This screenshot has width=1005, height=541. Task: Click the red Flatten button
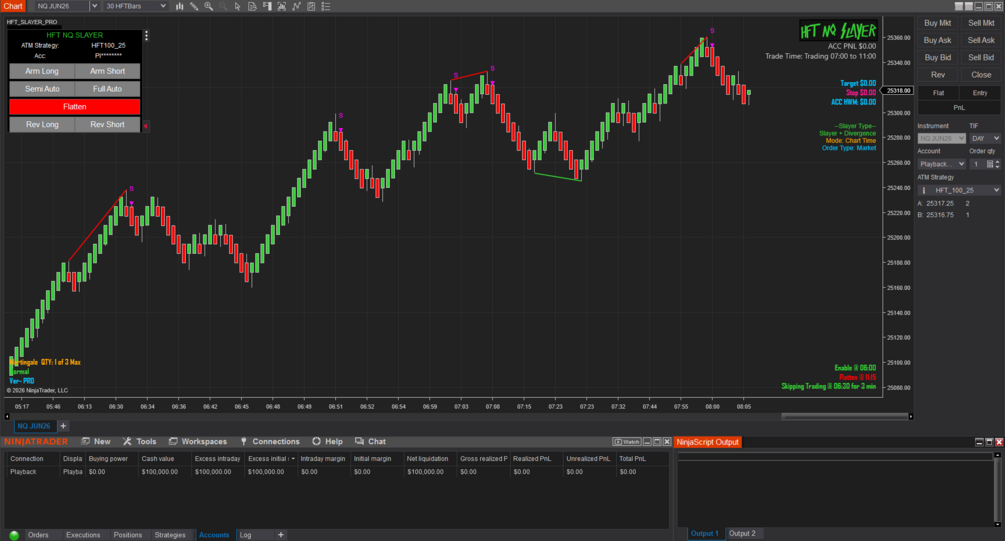74,106
